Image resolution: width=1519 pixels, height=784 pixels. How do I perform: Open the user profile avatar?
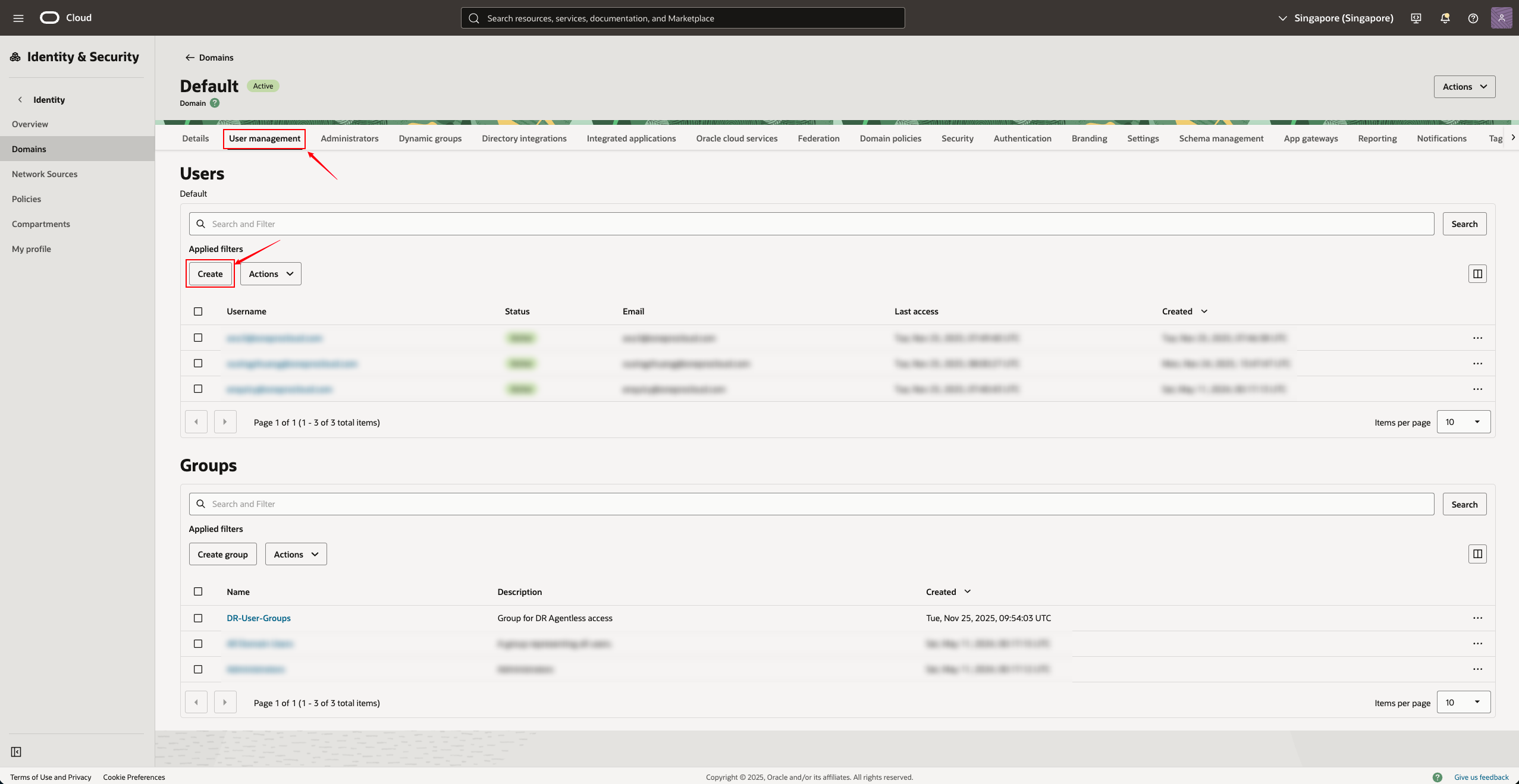pyautogui.click(x=1501, y=18)
